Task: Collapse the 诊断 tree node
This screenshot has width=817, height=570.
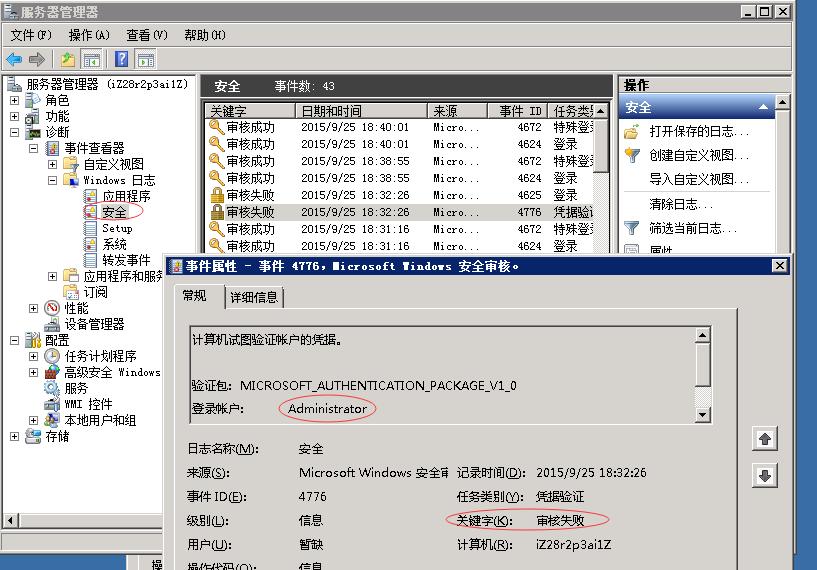Action: coord(15,132)
